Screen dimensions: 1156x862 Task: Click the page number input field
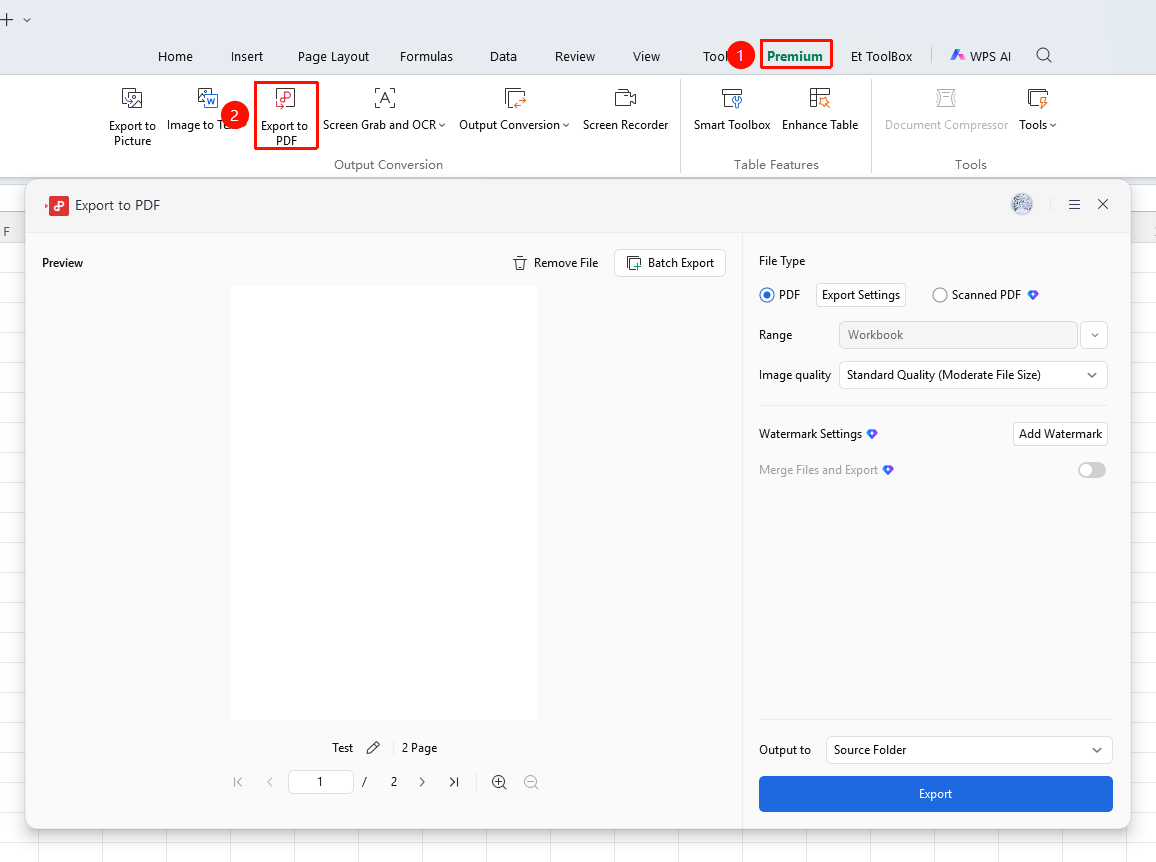pyautogui.click(x=321, y=782)
